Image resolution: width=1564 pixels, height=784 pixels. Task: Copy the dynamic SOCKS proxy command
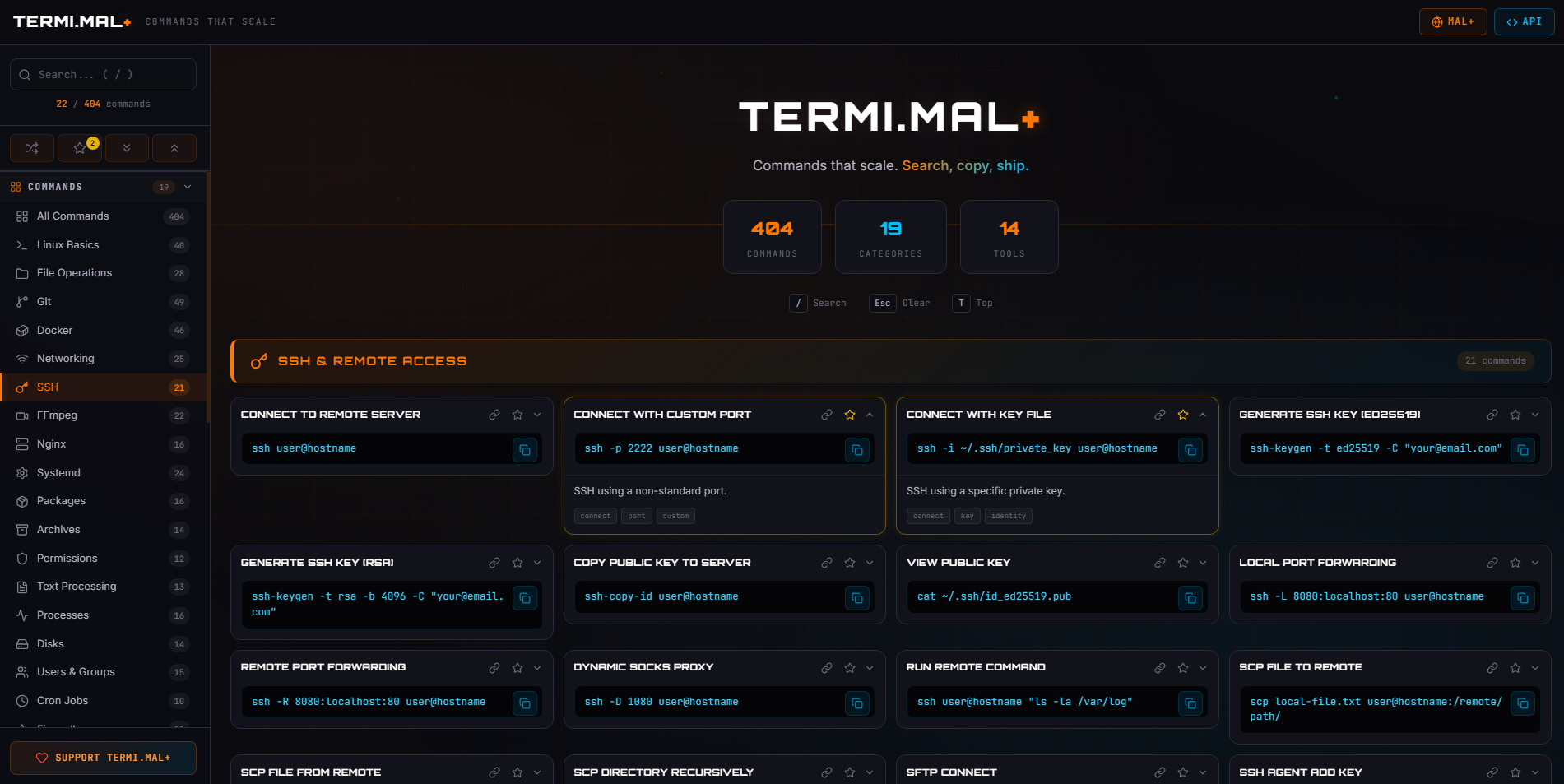click(856, 703)
